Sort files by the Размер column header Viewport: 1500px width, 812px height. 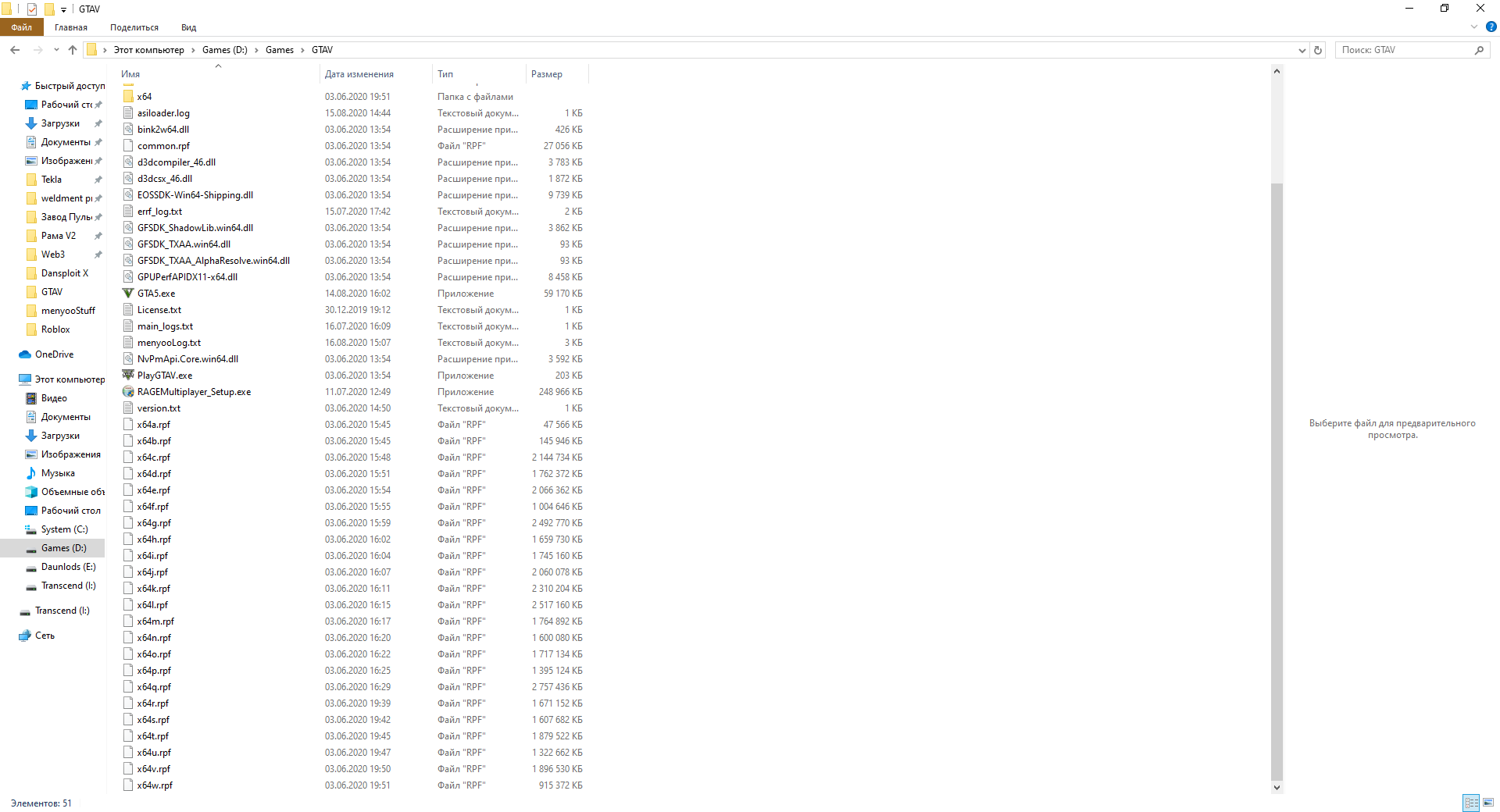[x=557, y=74]
